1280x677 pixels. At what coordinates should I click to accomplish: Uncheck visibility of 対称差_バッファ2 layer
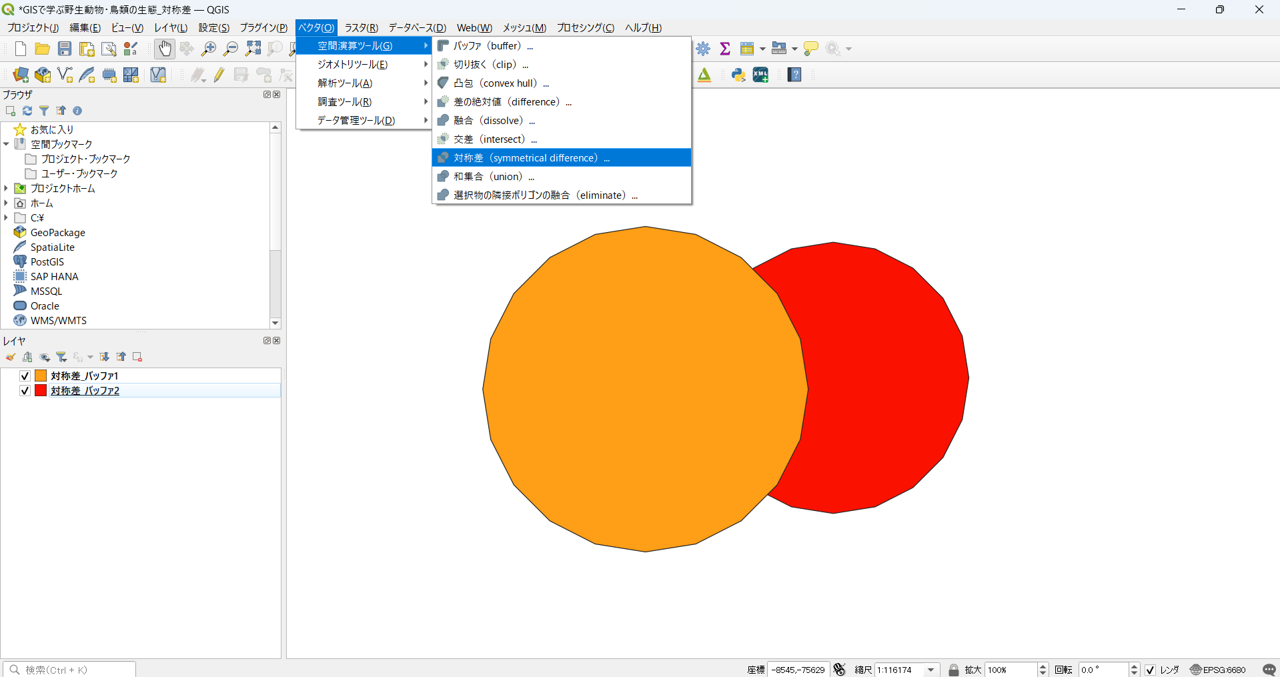(24, 390)
